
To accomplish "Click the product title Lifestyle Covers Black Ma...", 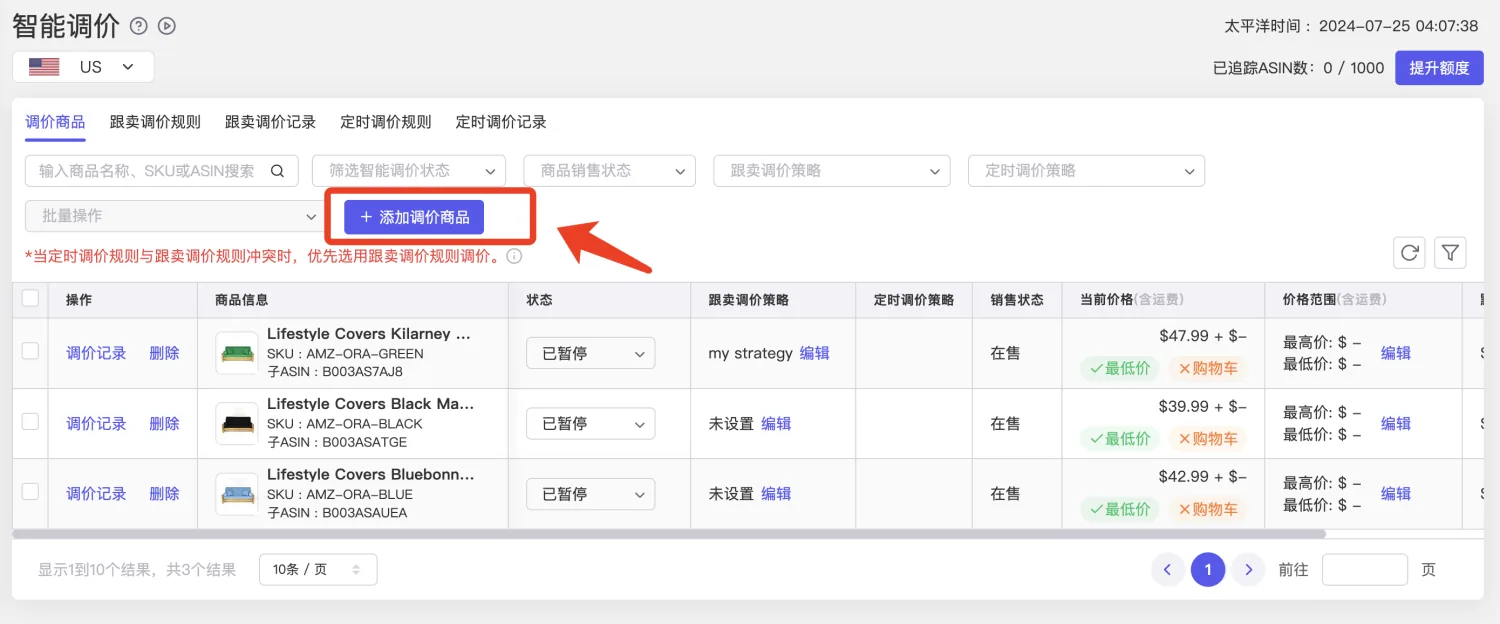I will 370,404.
